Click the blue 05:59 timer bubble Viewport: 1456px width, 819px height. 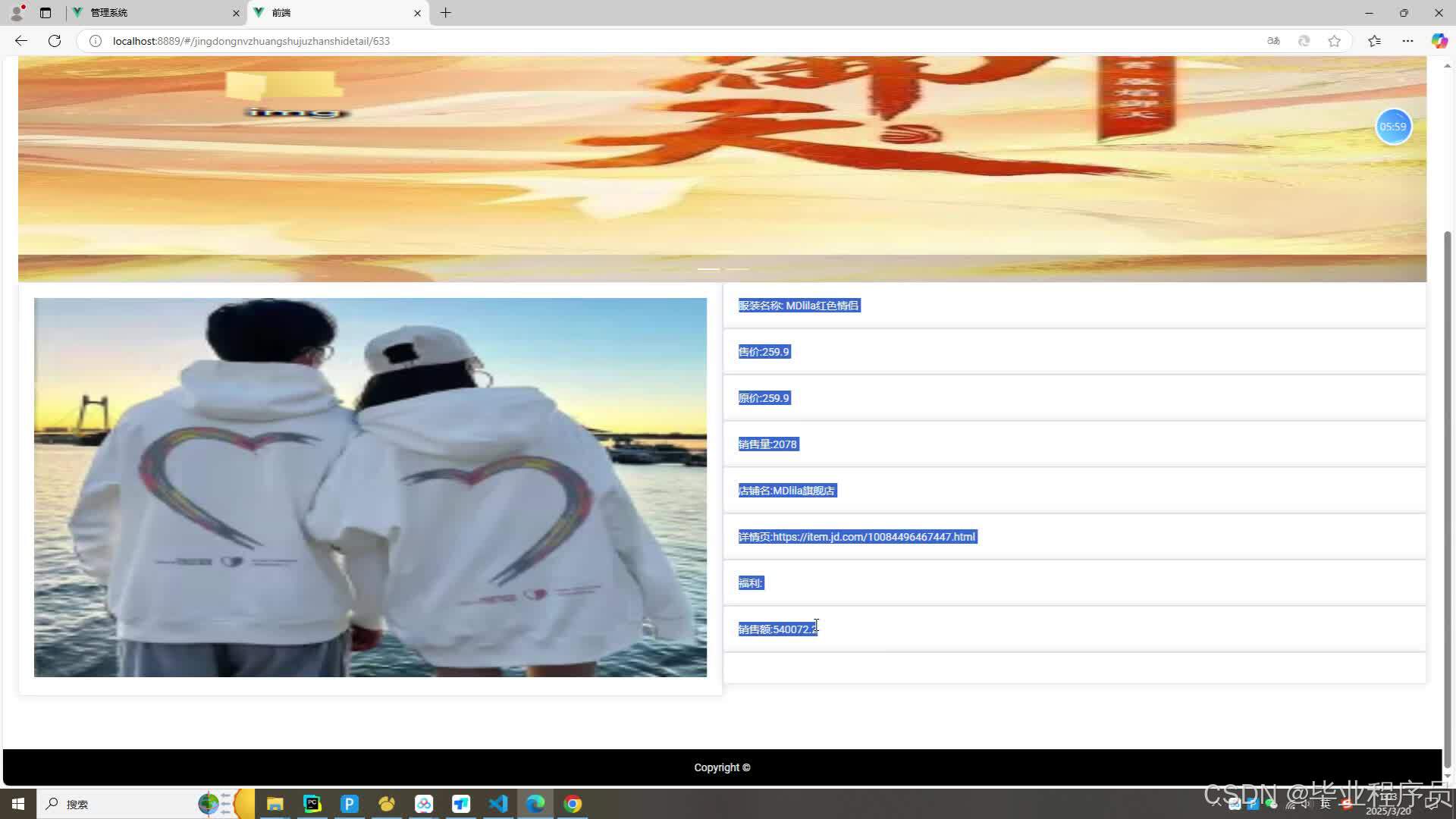1393,127
